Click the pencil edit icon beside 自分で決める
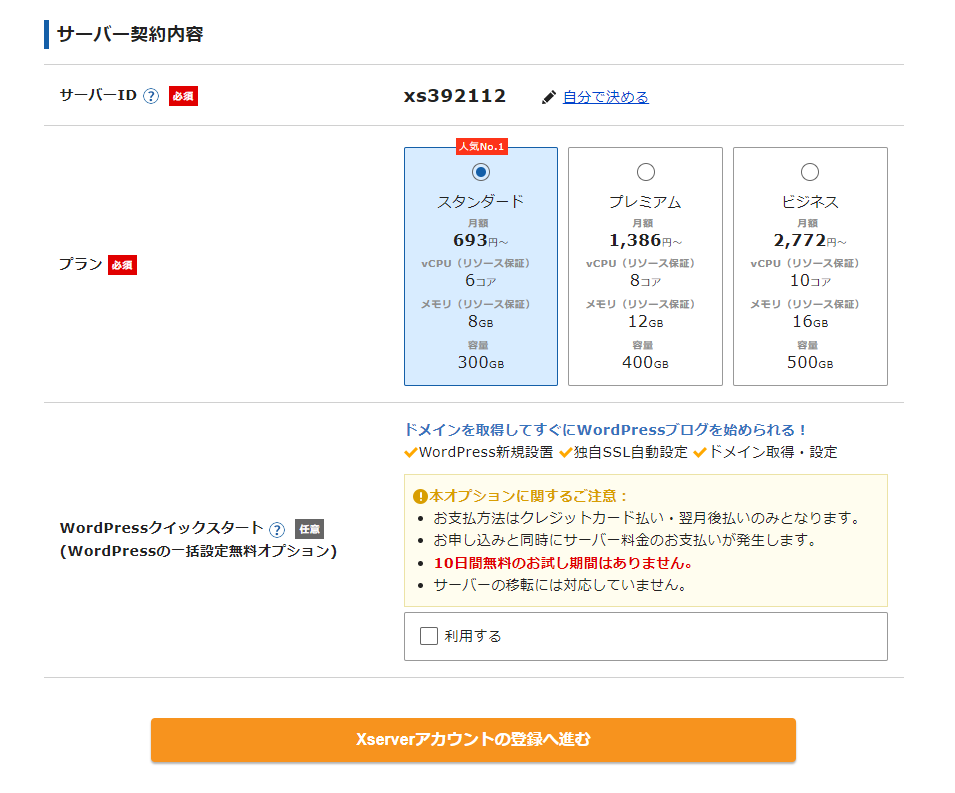The width and height of the screenshot is (955, 793). (x=550, y=96)
